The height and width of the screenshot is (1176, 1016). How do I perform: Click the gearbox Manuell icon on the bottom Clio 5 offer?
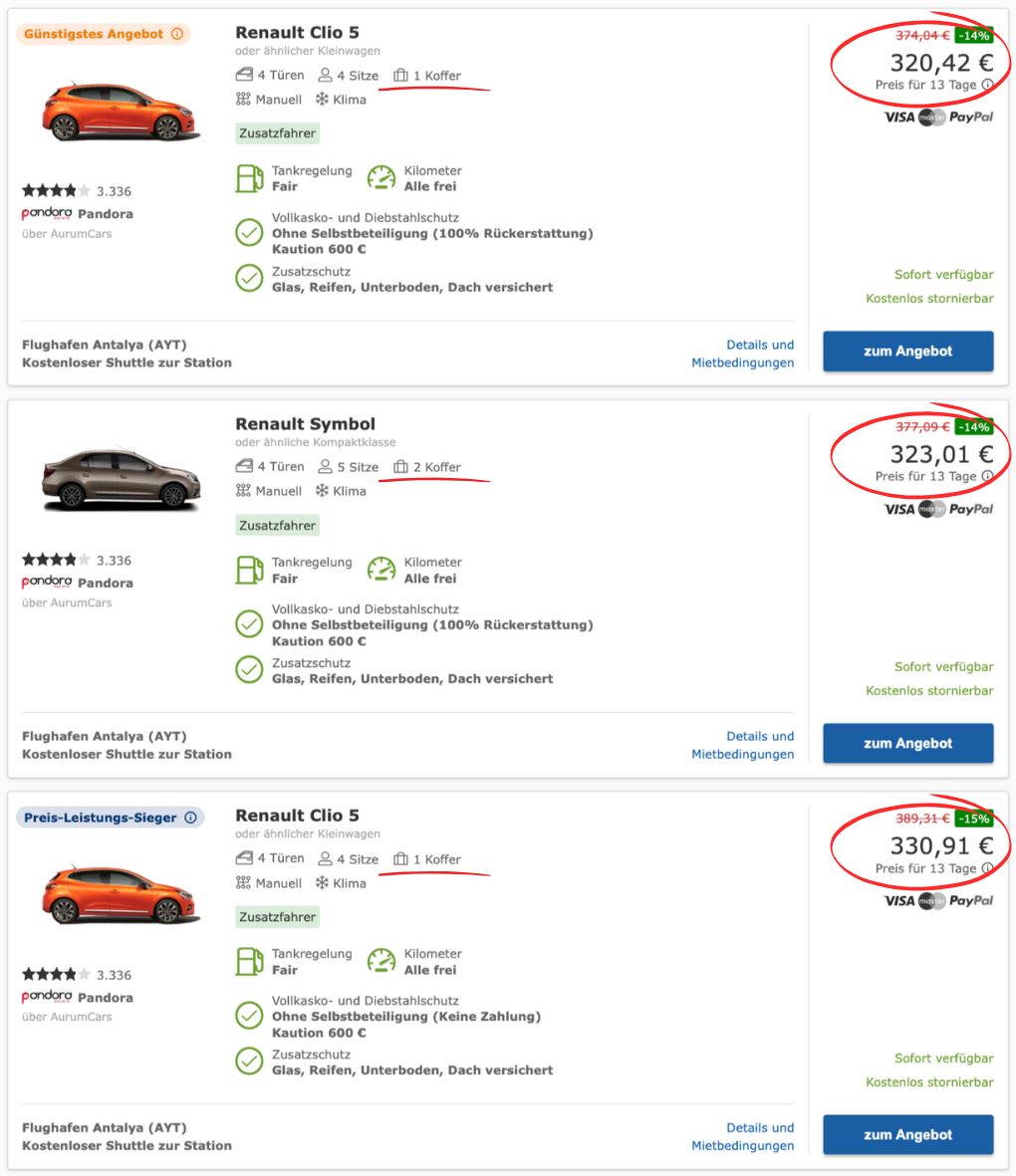click(243, 882)
